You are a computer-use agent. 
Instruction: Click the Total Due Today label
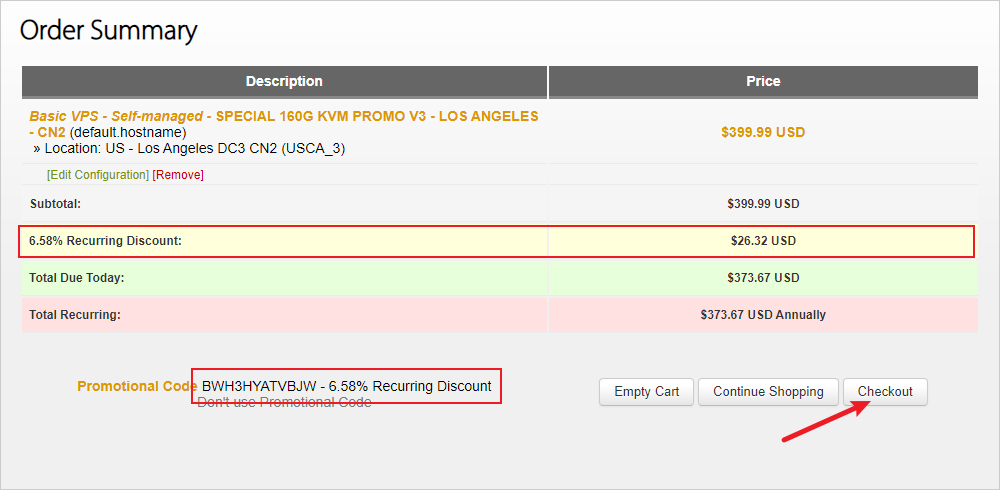pos(77,278)
